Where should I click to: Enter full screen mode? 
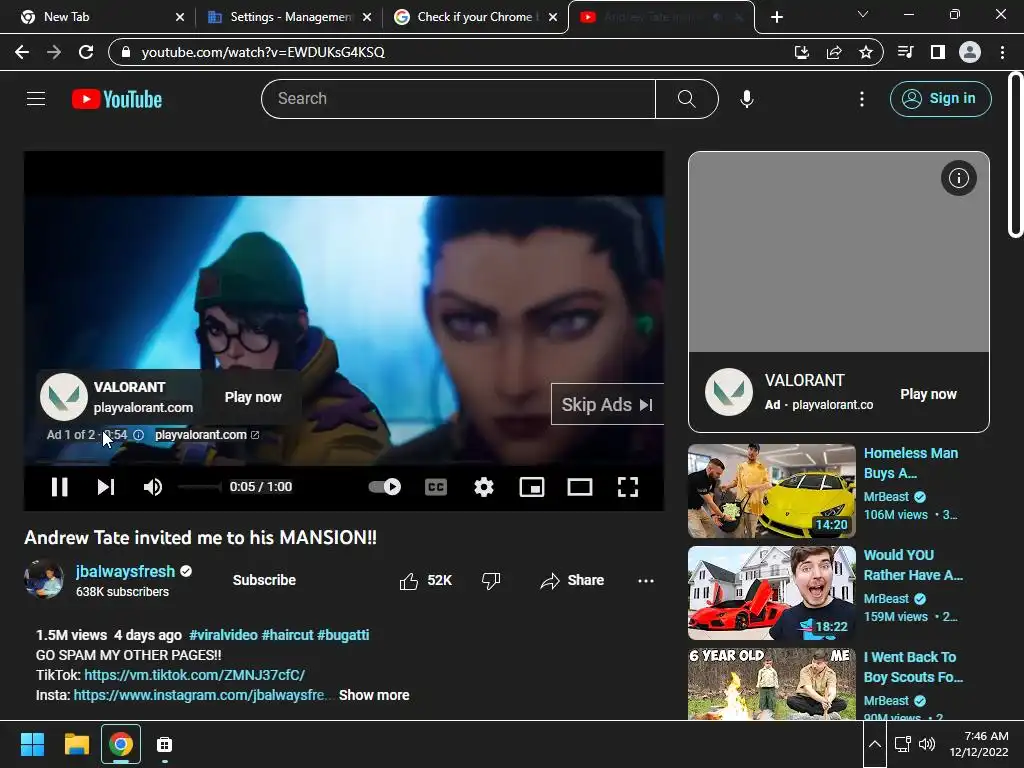tap(628, 487)
